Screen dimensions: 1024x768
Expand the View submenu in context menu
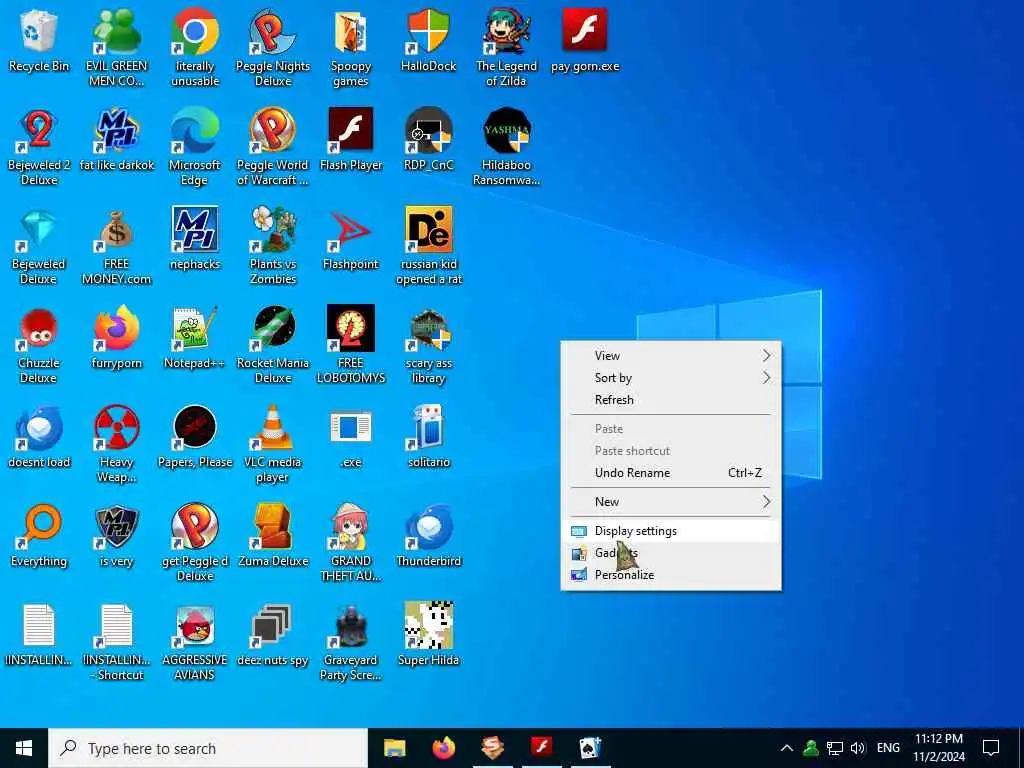point(671,356)
